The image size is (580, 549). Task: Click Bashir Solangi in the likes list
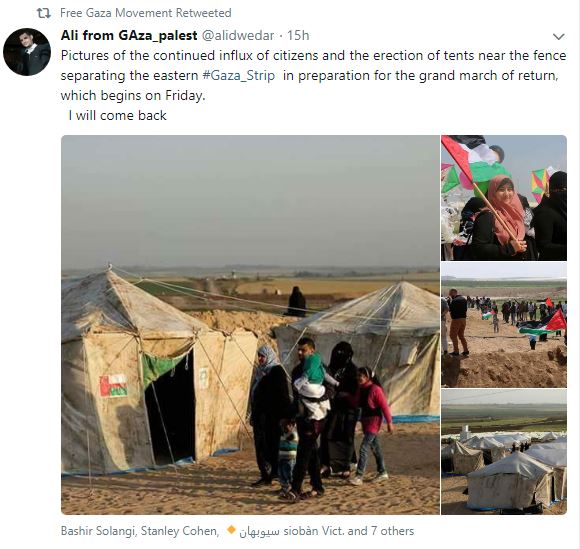(97, 531)
